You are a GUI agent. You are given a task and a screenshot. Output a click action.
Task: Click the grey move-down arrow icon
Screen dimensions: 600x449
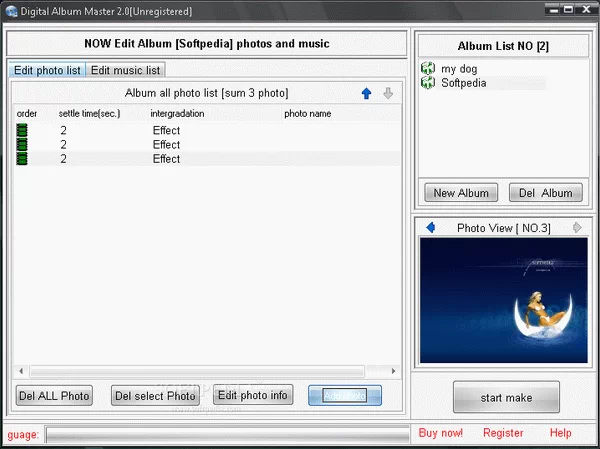388,93
